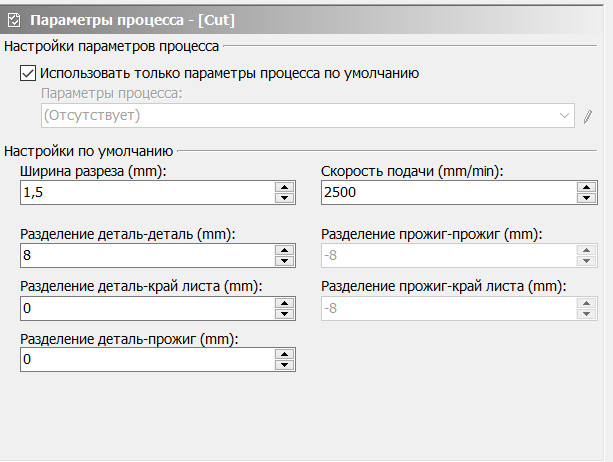Decrease Разделение деталь-деталь with the down arrow
Viewport: 613px width, 462px height.
pos(284,261)
